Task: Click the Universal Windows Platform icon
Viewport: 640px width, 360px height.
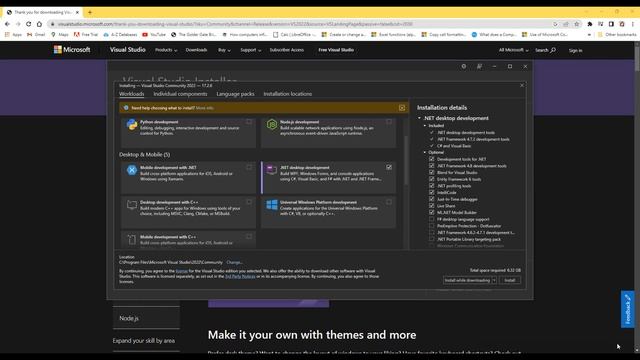Action: pos(272,204)
